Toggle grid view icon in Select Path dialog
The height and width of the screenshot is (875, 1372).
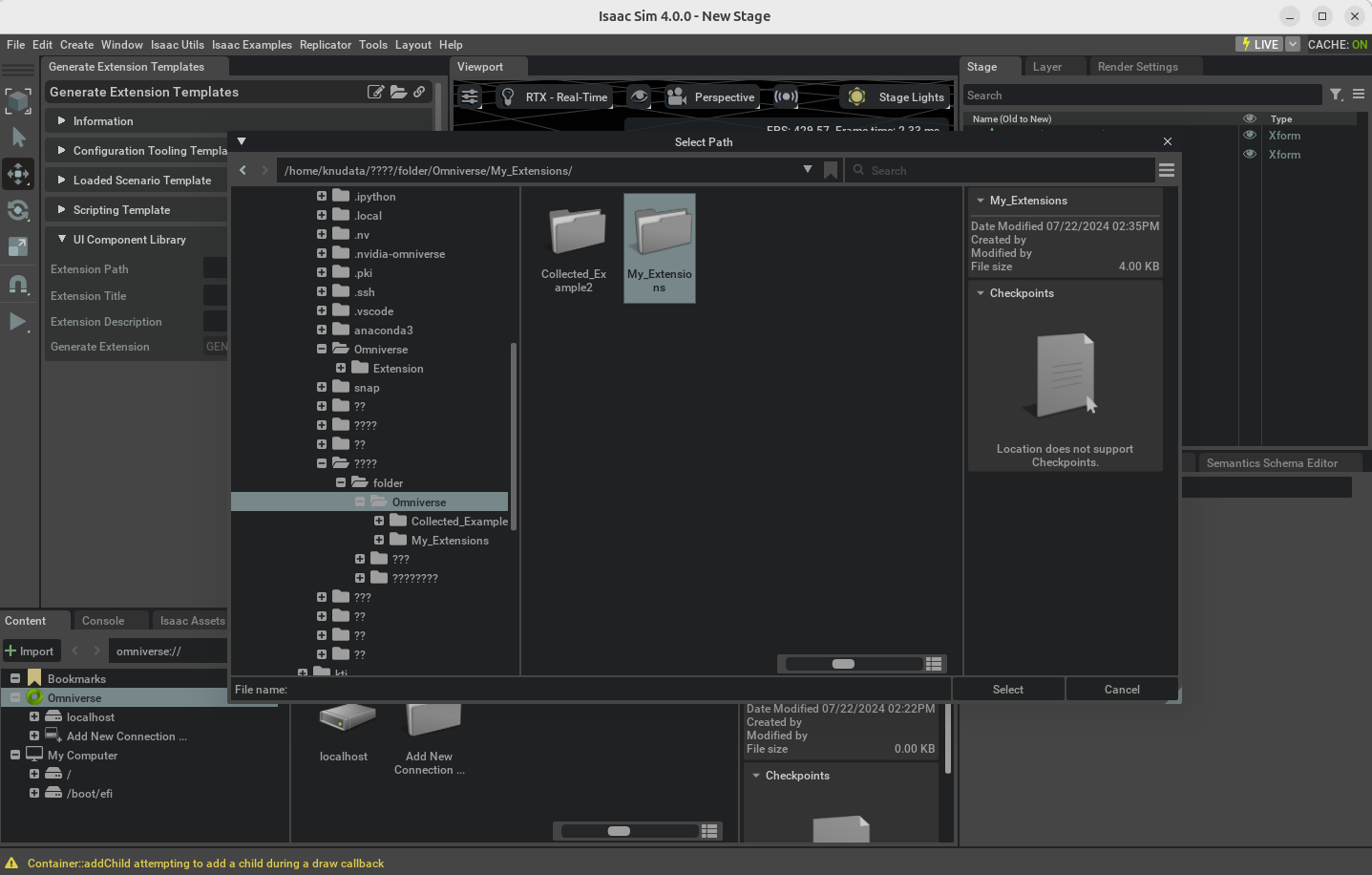(934, 664)
